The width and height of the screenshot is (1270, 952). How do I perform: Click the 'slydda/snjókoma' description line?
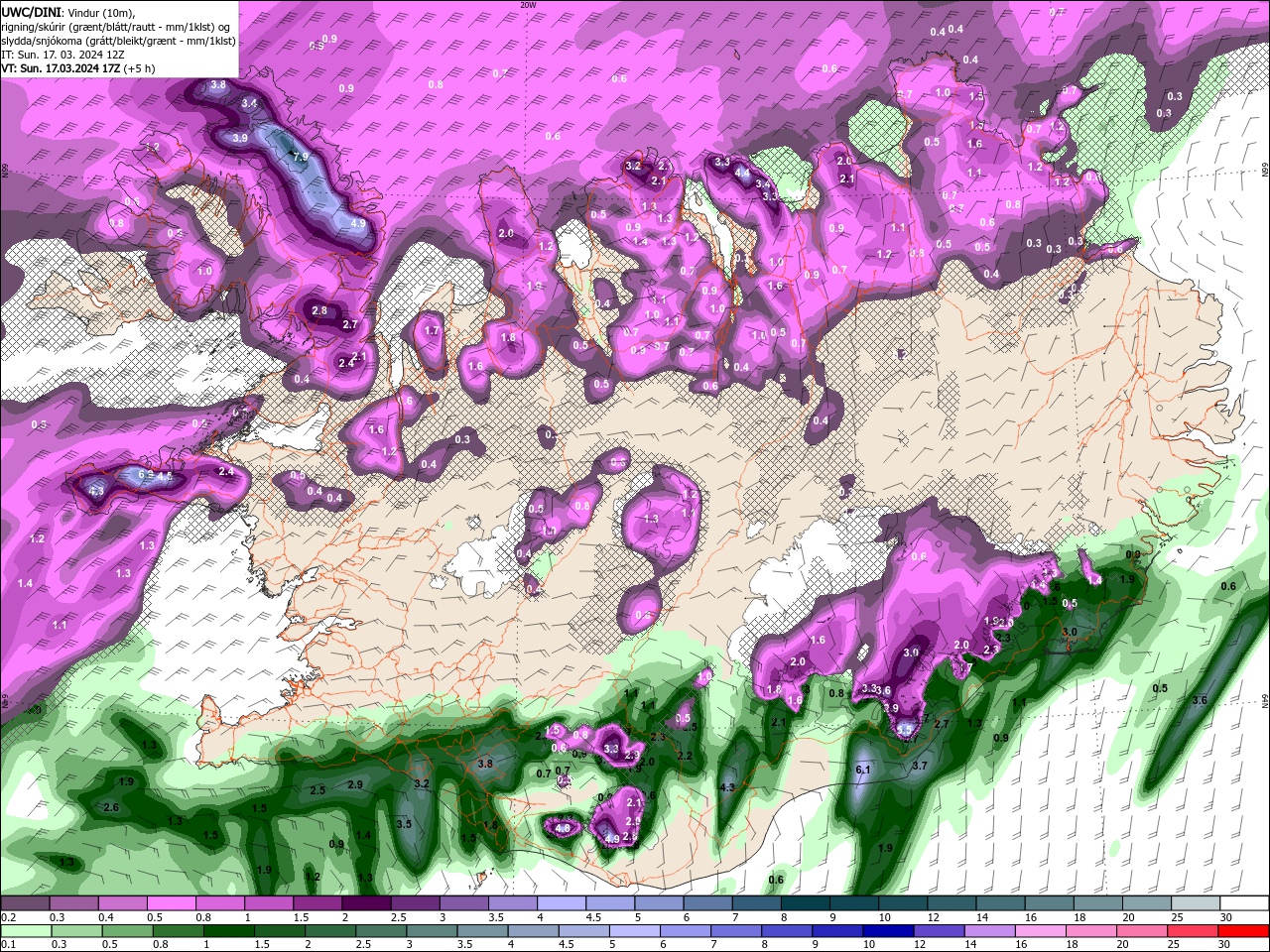click(x=118, y=40)
